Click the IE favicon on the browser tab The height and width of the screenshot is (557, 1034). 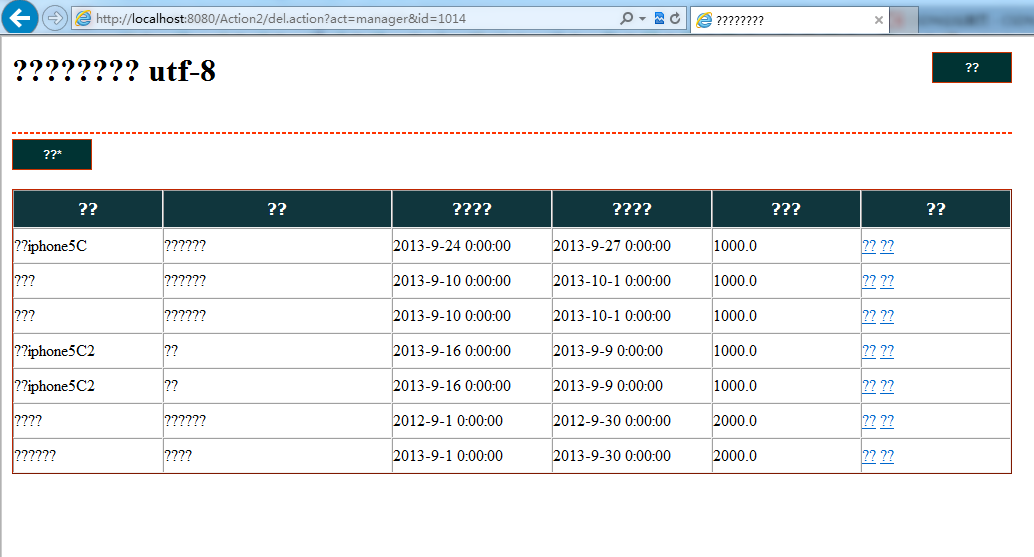[704, 20]
